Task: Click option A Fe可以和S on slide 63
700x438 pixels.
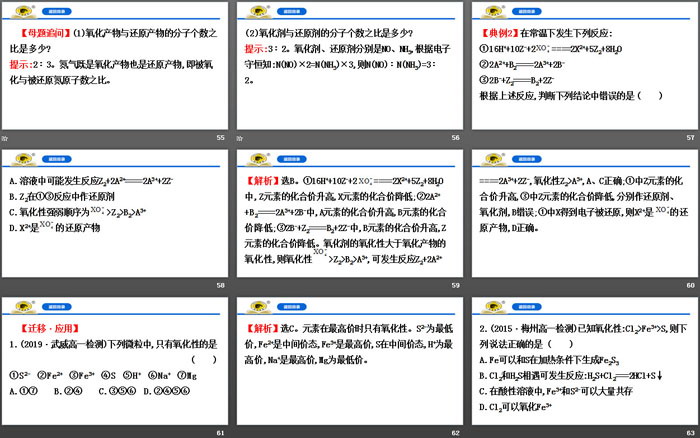Action: (x=550, y=360)
